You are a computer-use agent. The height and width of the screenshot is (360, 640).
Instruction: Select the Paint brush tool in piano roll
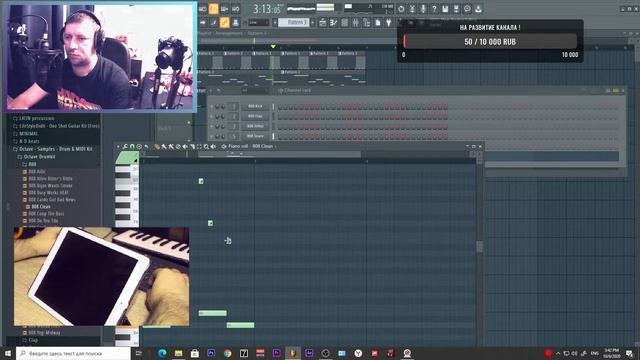click(164, 146)
